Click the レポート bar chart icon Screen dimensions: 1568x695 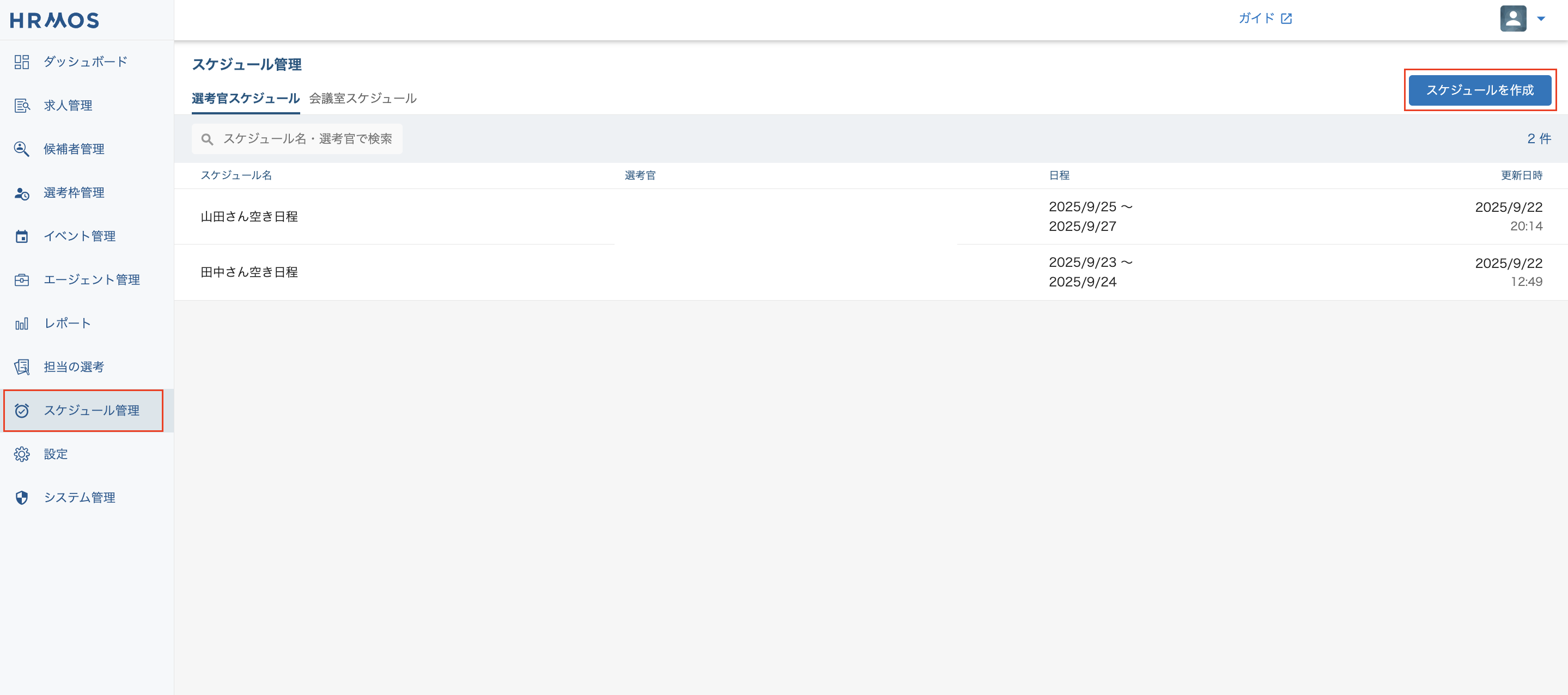(22, 324)
